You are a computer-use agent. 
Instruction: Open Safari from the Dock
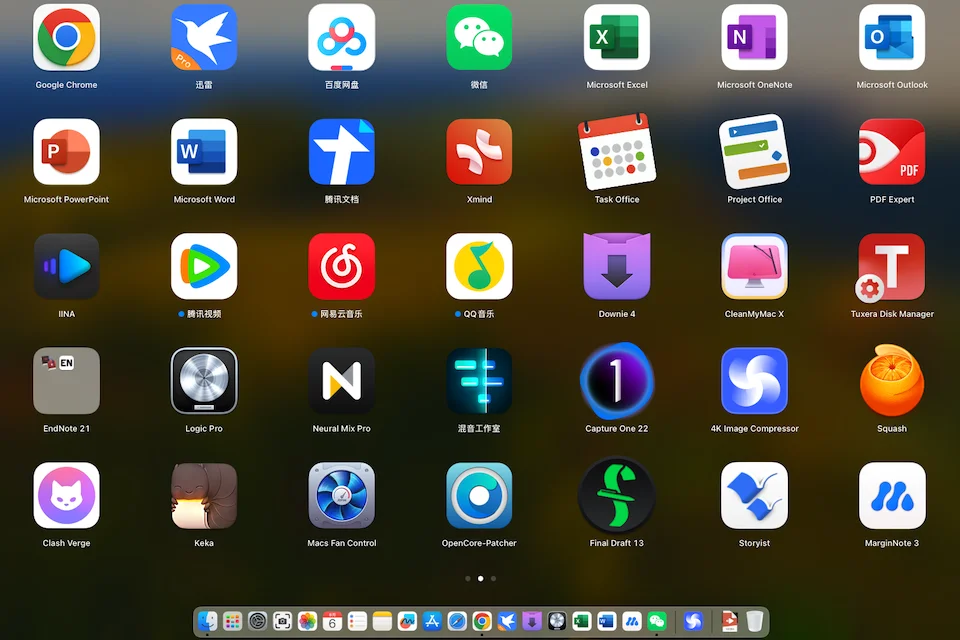click(456, 621)
